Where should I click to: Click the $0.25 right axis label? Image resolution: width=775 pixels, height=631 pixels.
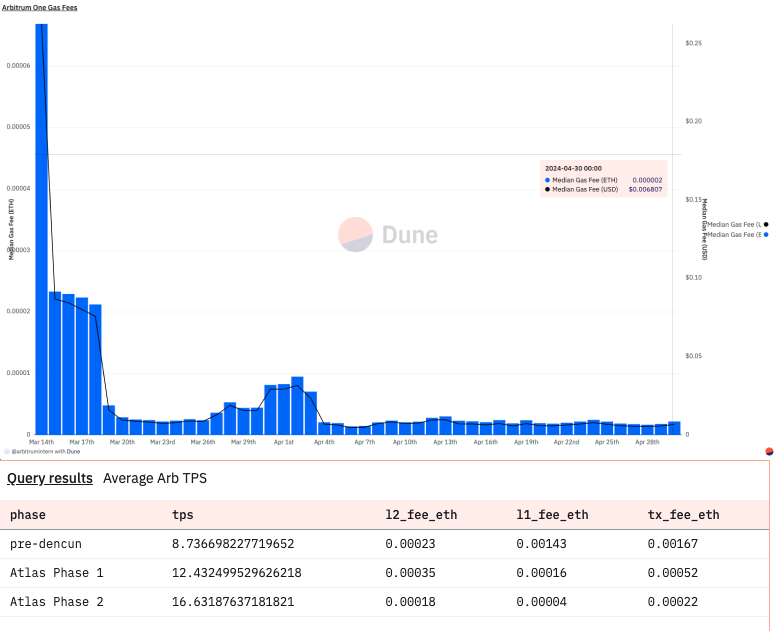(x=693, y=43)
